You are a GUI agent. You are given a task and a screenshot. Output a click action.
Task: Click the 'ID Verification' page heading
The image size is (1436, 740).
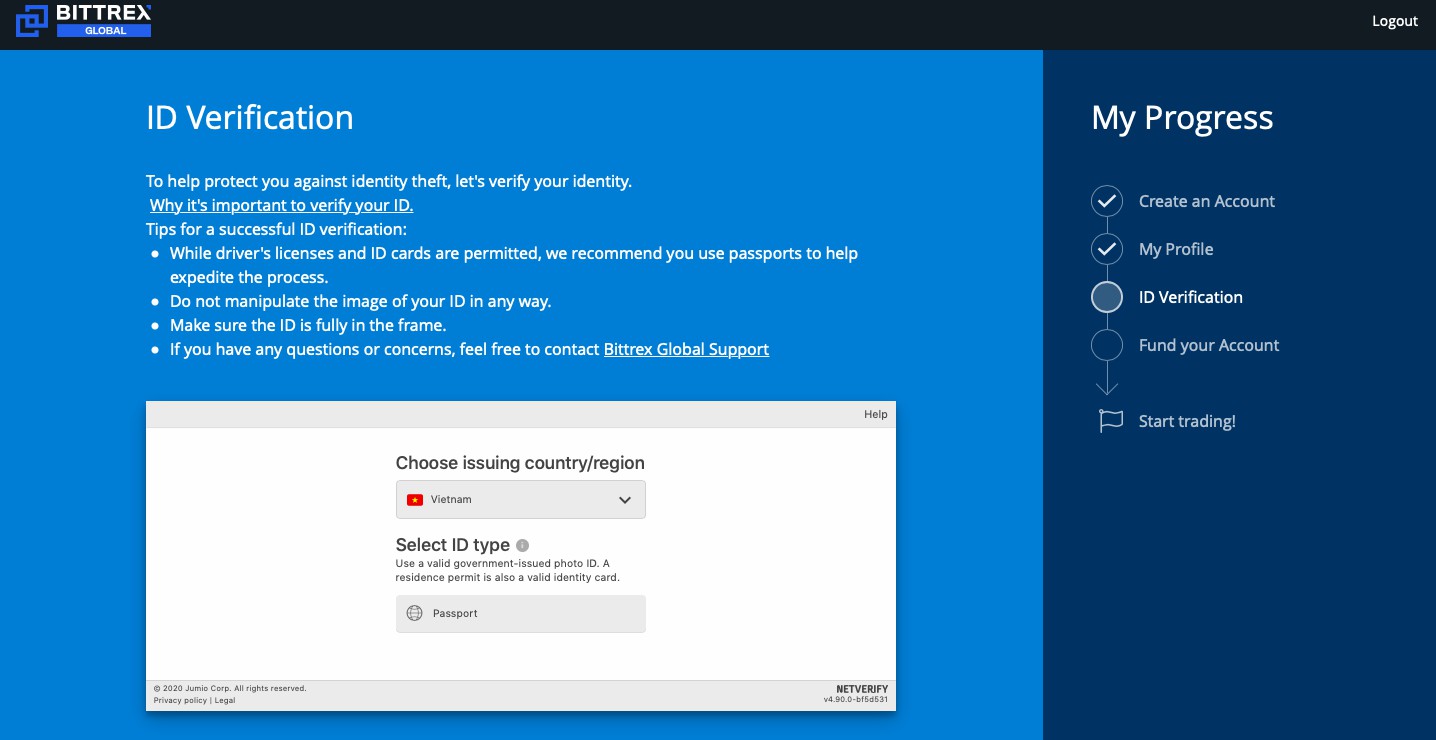(x=250, y=118)
